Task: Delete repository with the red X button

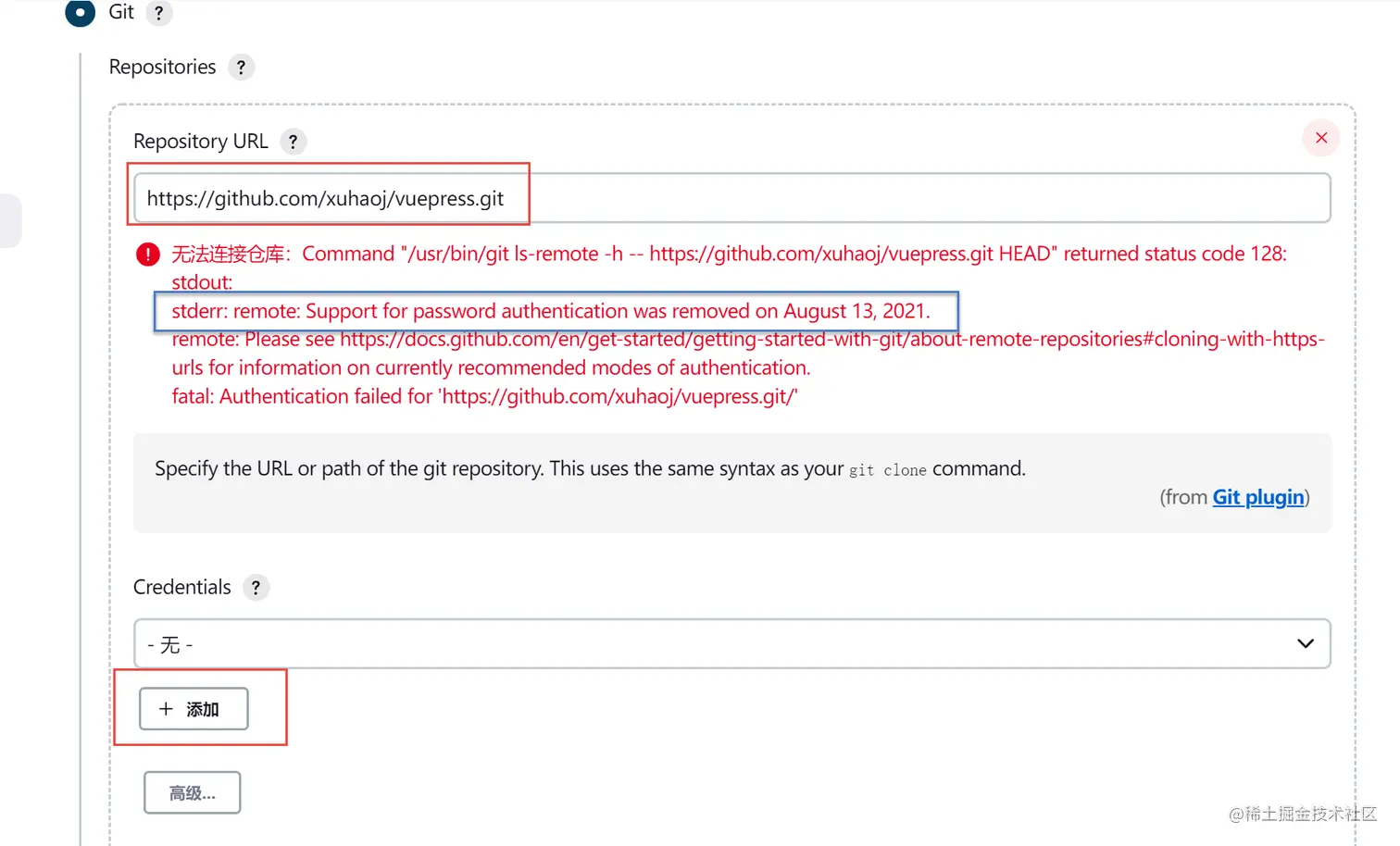Action: click(x=1321, y=138)
